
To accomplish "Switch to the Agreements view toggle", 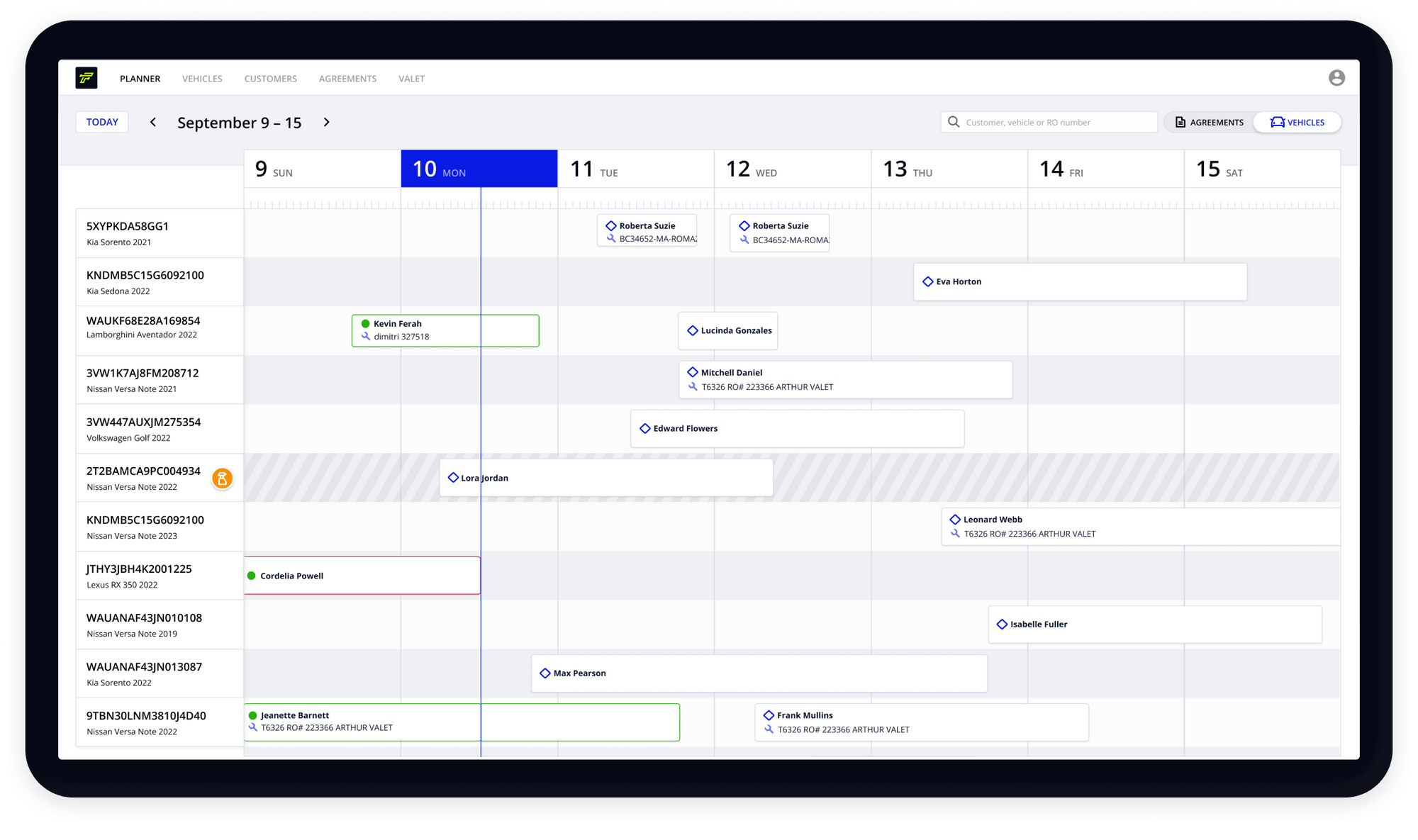I will click(1209, 122).
